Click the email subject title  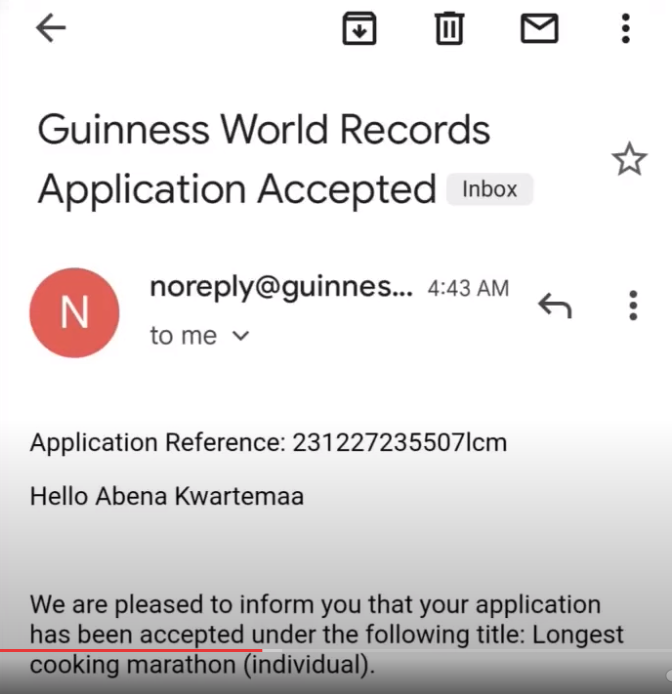(264, 159)
